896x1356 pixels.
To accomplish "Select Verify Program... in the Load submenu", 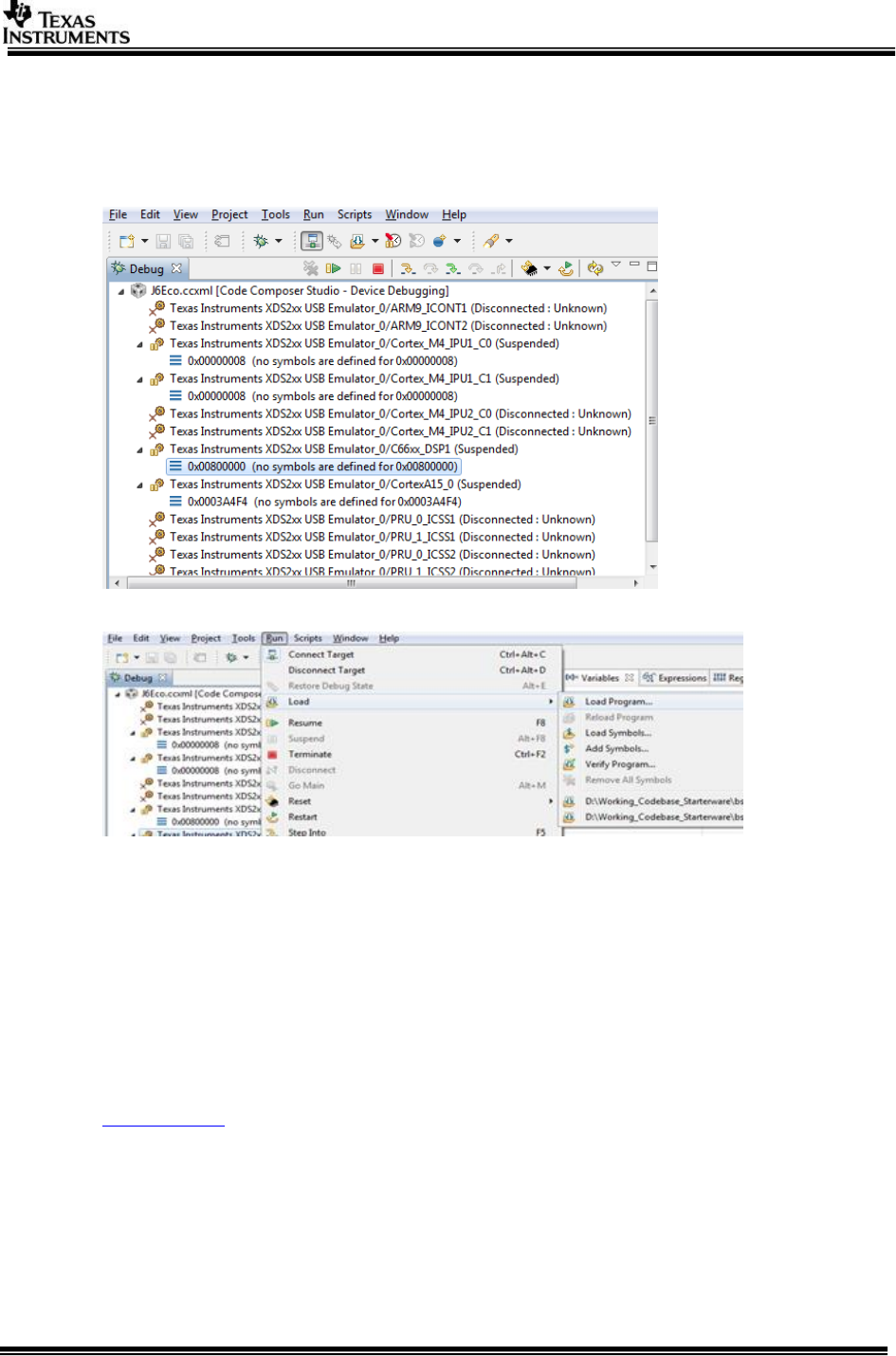I will [620, 764].
